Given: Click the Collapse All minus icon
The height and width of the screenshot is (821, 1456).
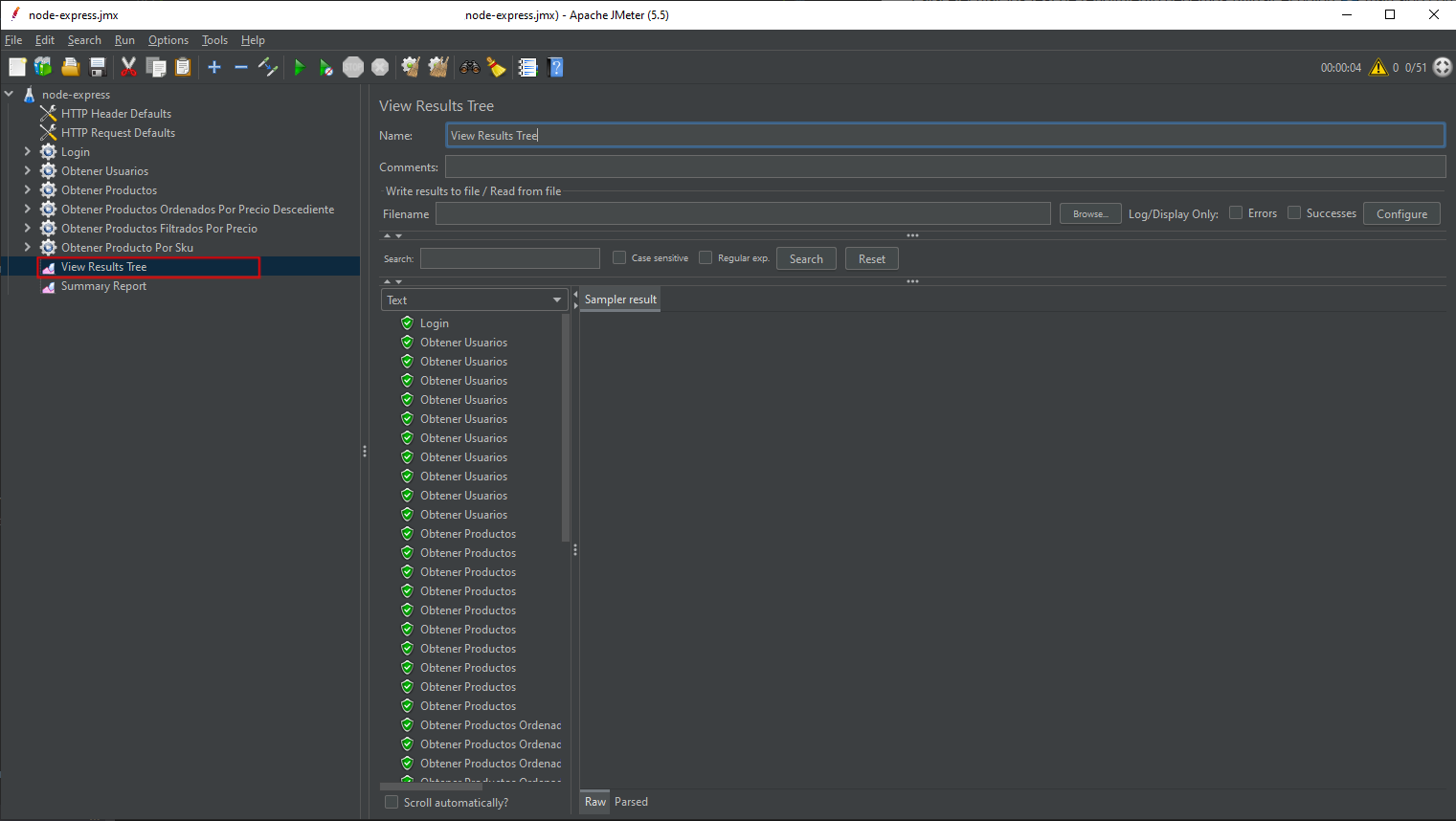Looking at the screenshot, I should tap(241, 67).
